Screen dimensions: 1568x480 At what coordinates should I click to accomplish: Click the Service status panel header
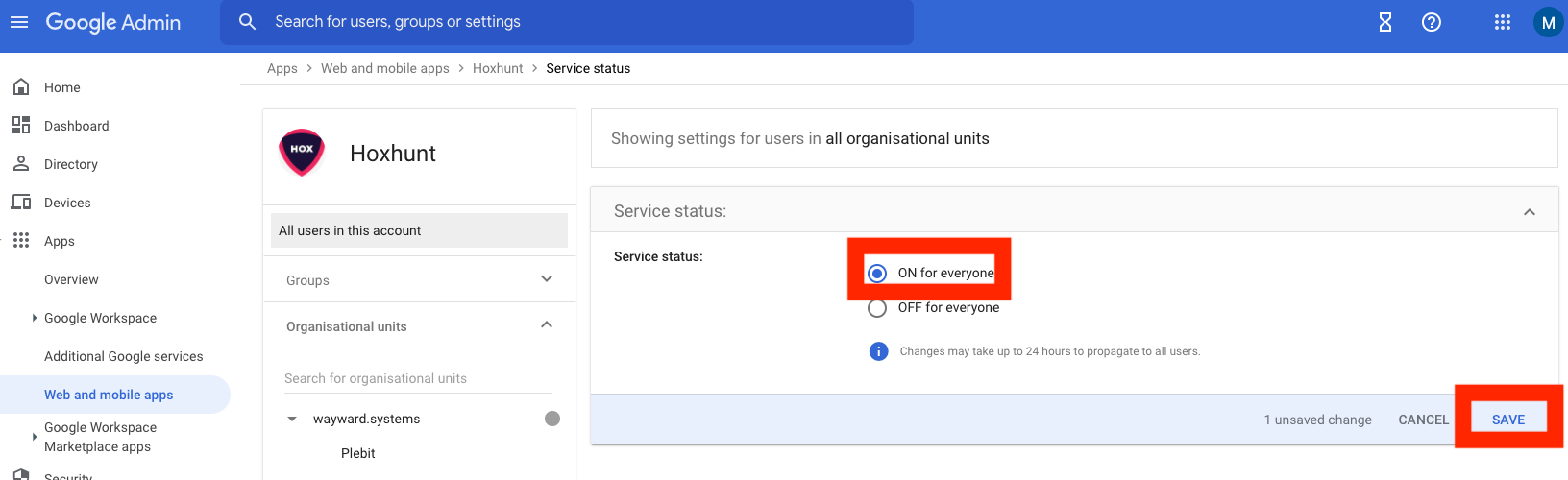coord(1074,211)
